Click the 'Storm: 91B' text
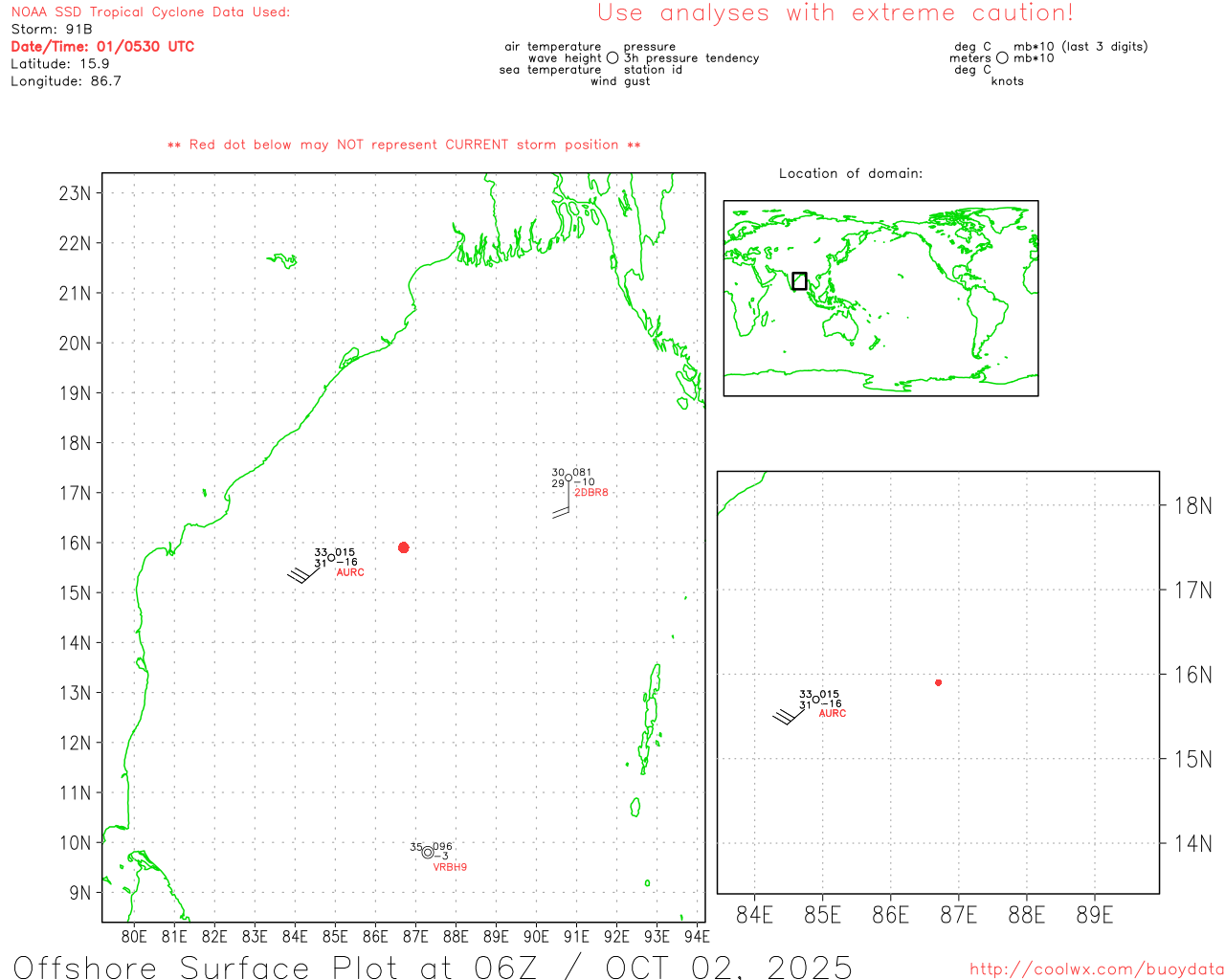Screen dimensions: 1225x980 [52, 30]
